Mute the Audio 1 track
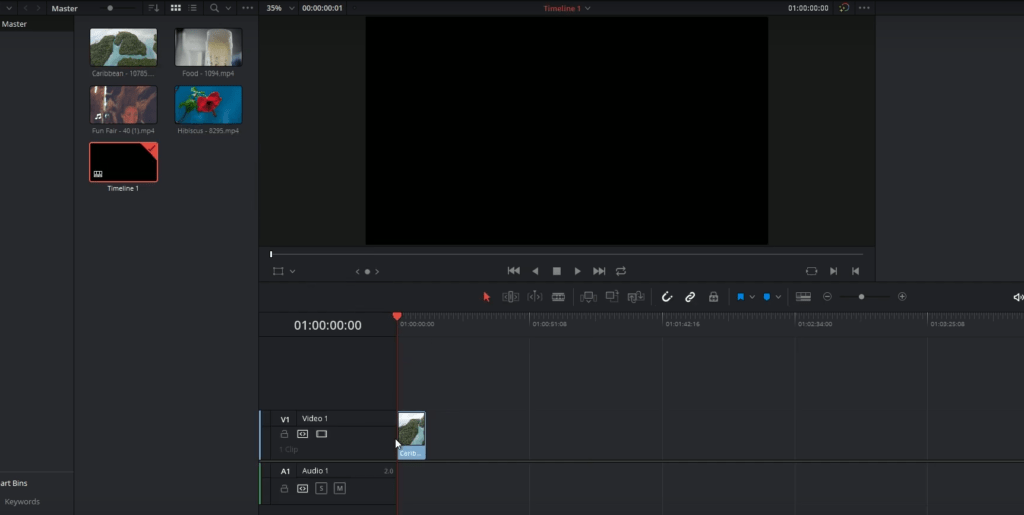The image size is (1024, 515). tap(340, 488)
